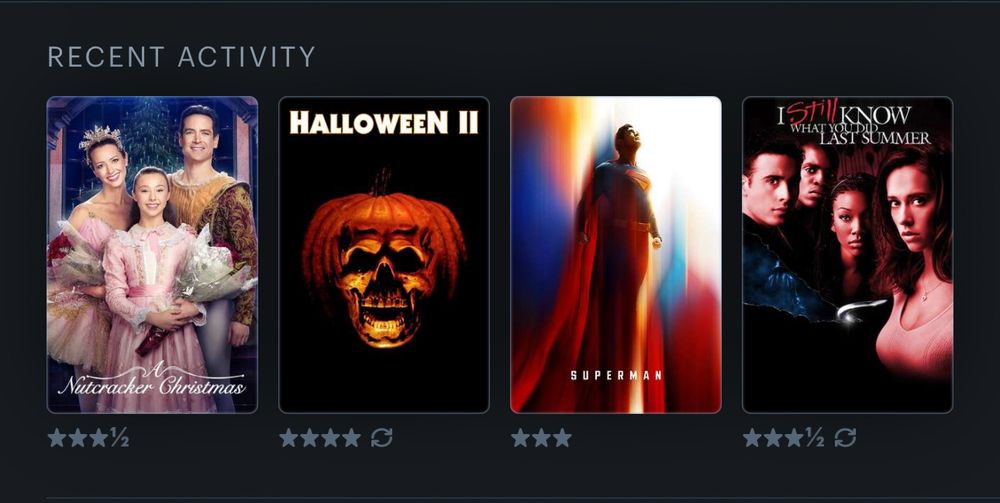Click Nutcracker Christmas script title on poster
The width and height of the screenshot is (1000, 503).
pos(152,381)
